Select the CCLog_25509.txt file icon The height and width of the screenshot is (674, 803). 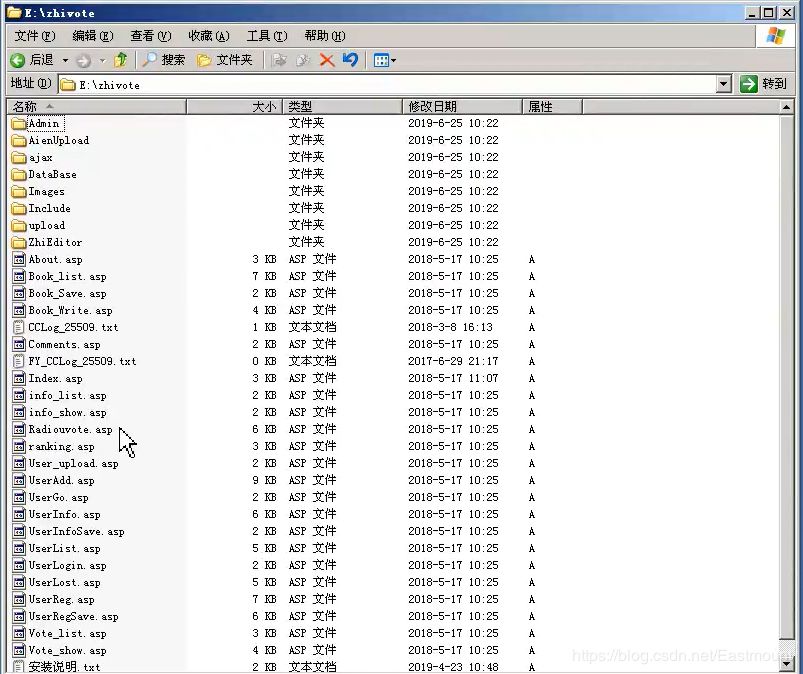tap(19, 327)
